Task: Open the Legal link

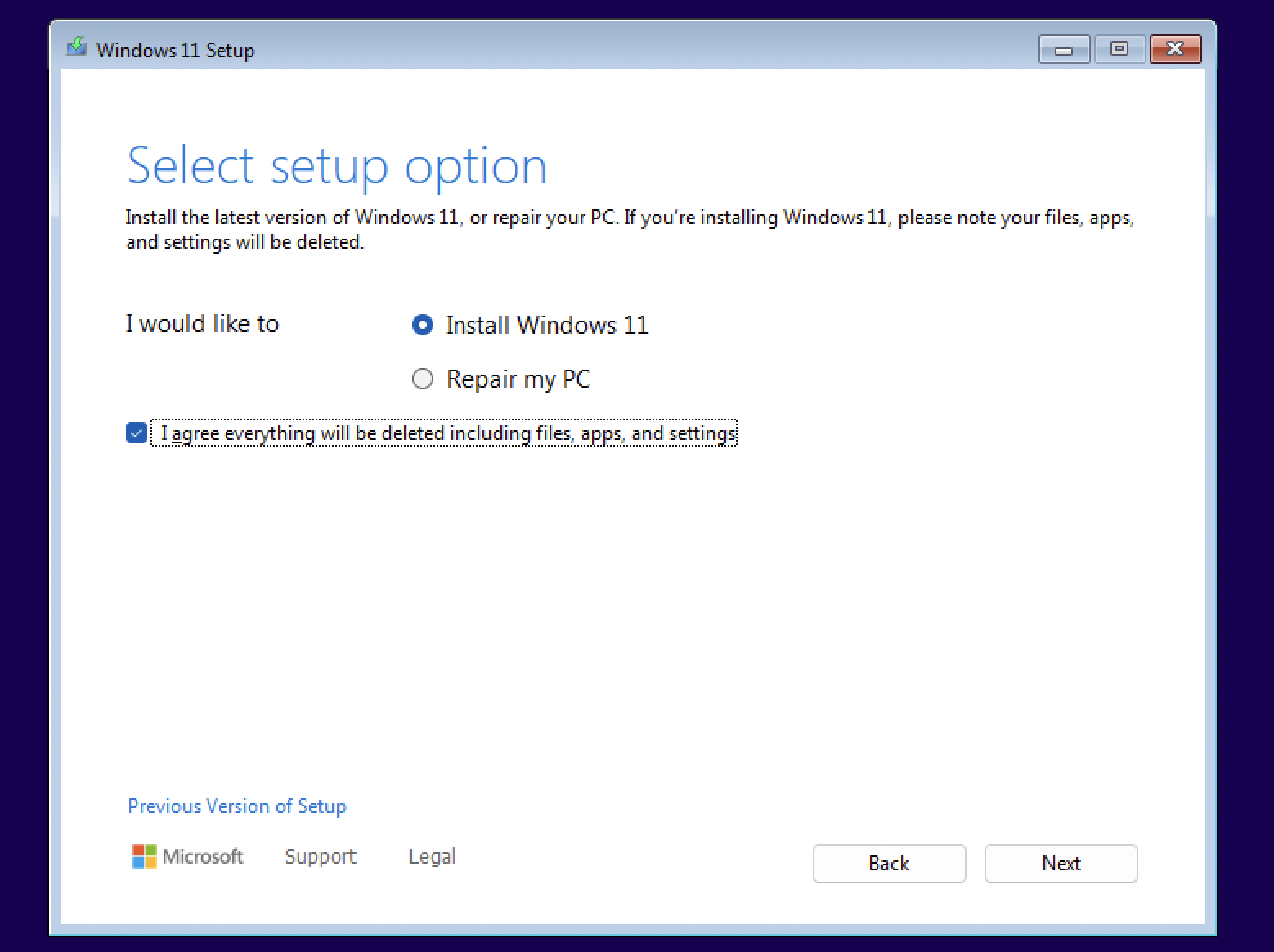Action: point(432,856)
